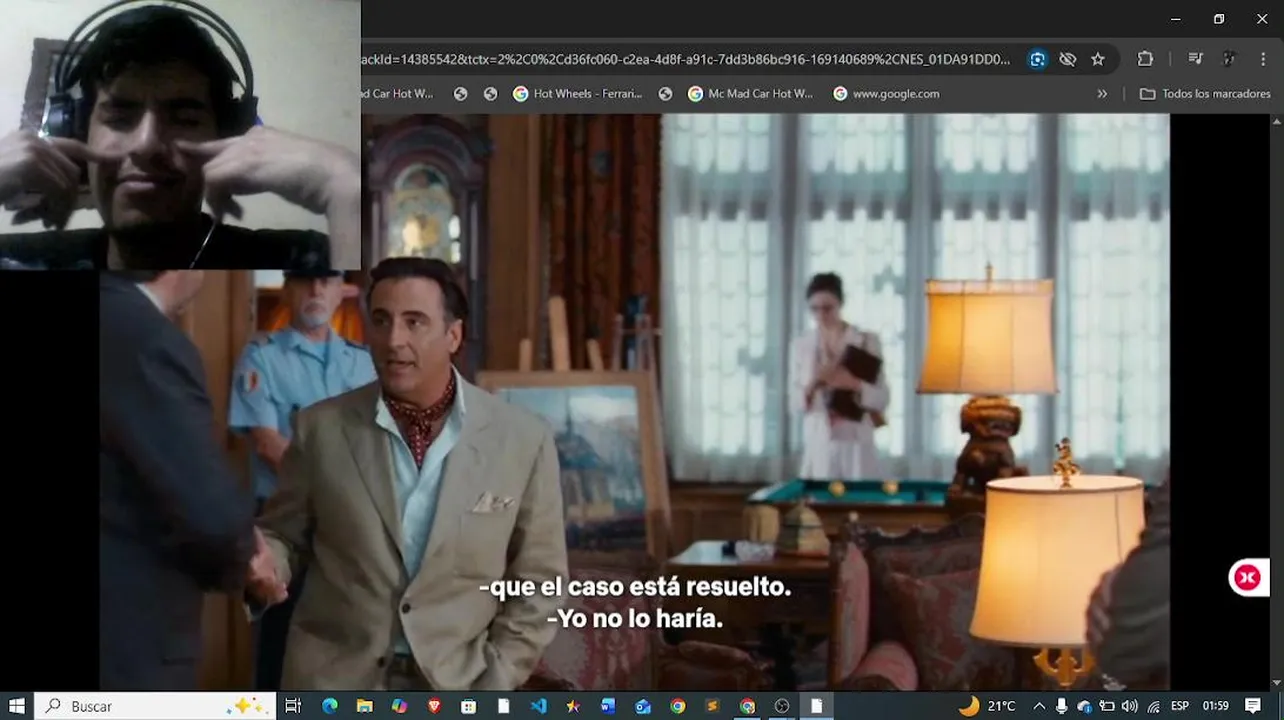Open the www.google.com bookmark
The height and width of the screenshot is (720, 1284).
pyautogui.click(x=886, y=94)
